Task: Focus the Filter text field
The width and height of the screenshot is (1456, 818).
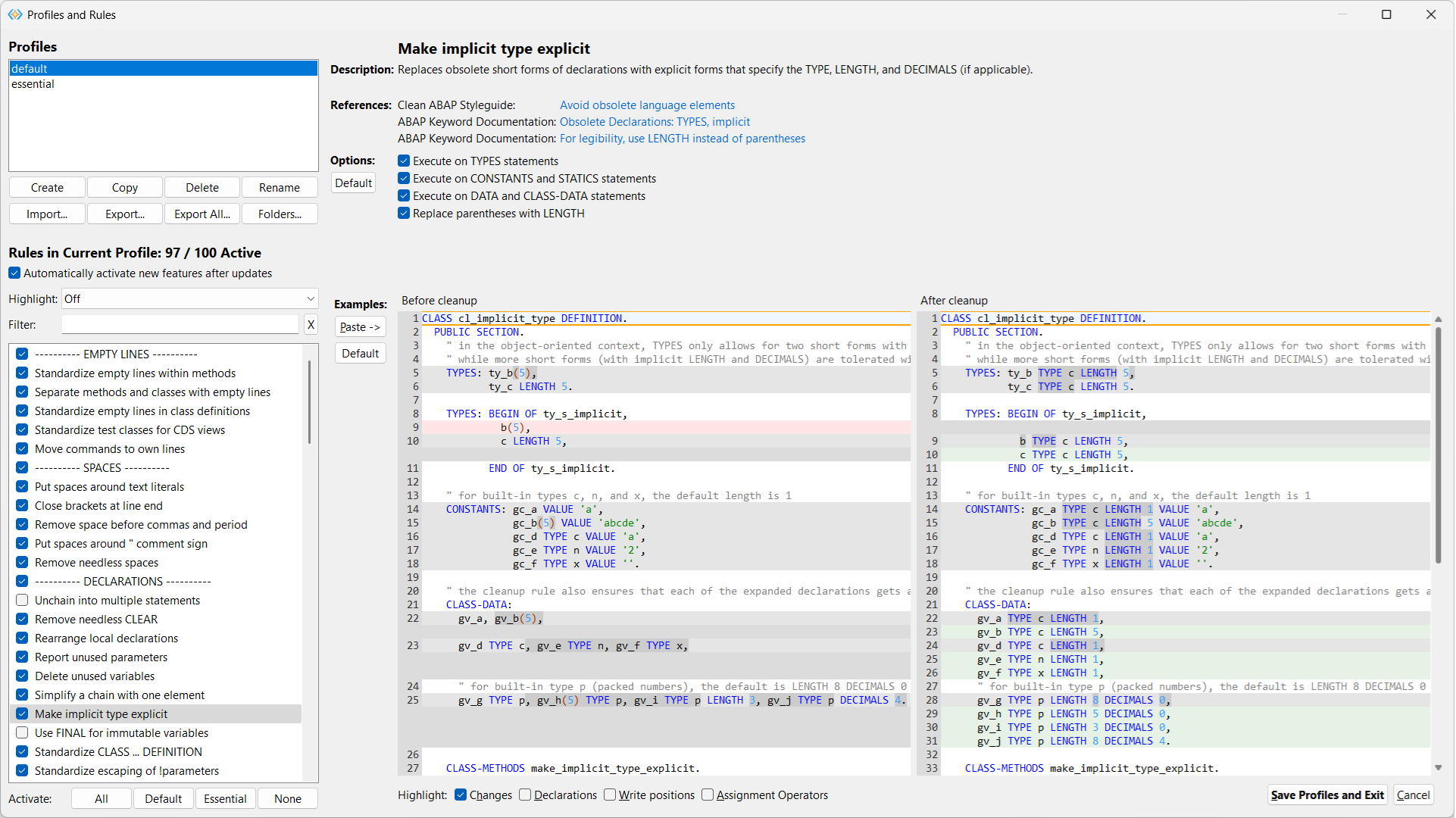Action: [180, 325]
